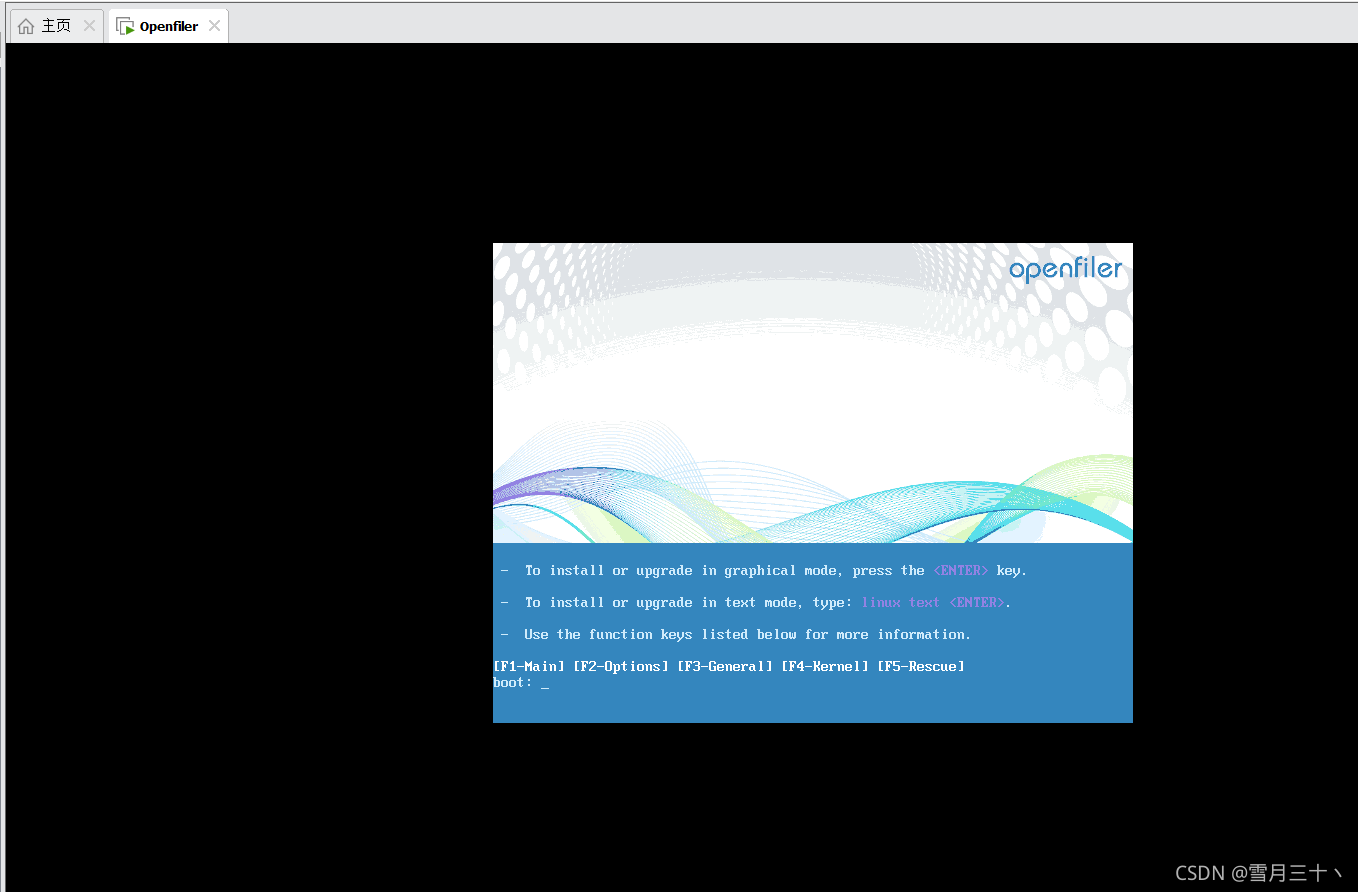Click the graphical mode install instruction line
Screen dimensions: 1358x892
(764, 571)
